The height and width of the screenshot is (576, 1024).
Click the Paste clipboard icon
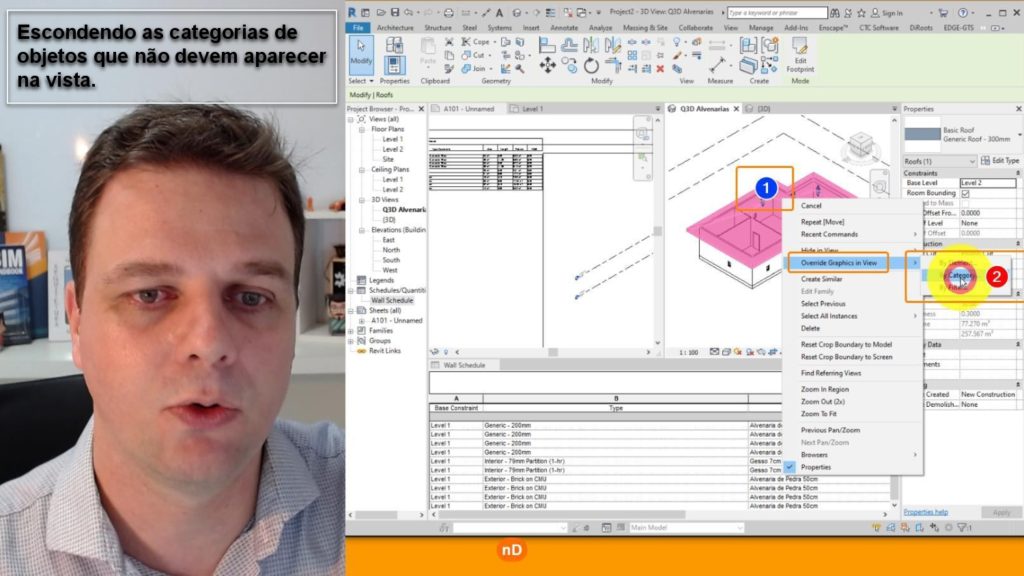(428, 50)
